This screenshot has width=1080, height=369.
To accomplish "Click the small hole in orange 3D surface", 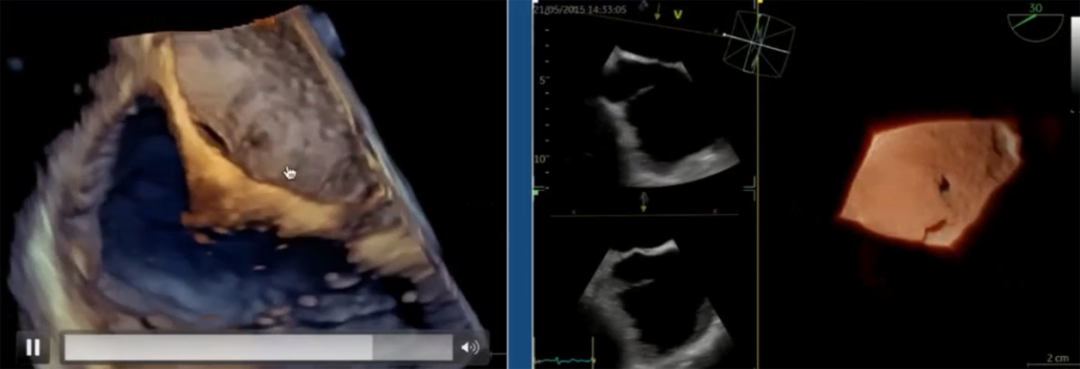I will click(x=944, y=183).
